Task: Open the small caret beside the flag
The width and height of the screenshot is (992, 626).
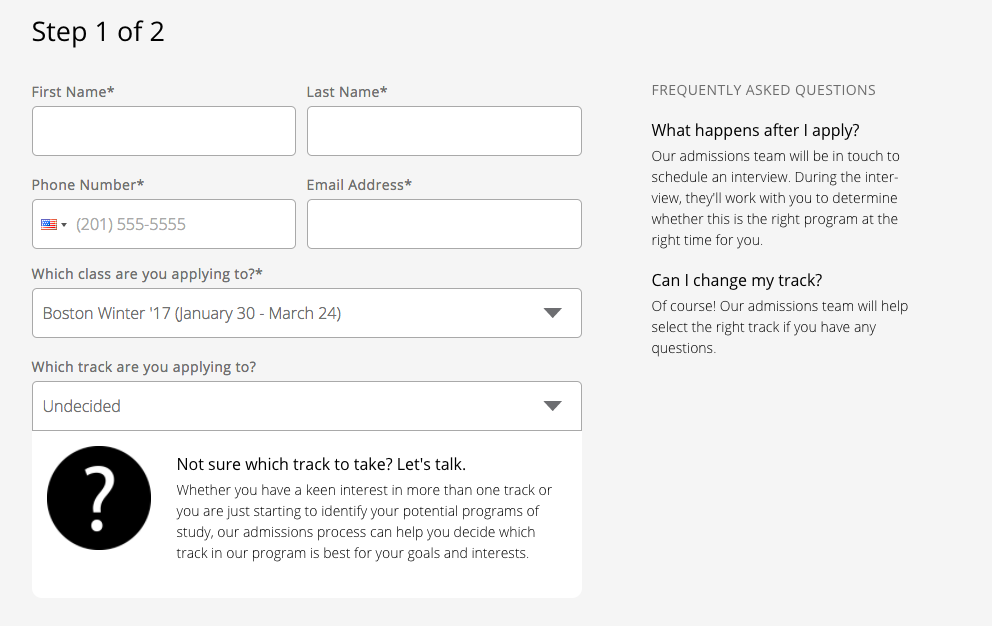Action: [64, 225]
